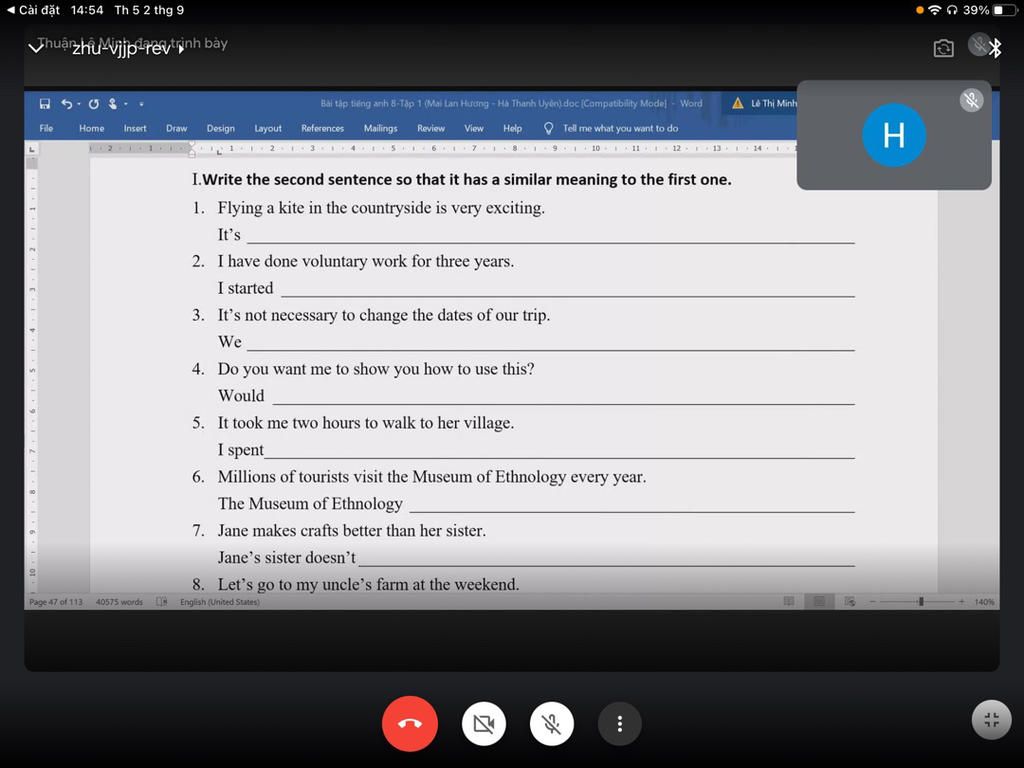
Task: Switch to Read Mode view icon
Action: point(789,601)
